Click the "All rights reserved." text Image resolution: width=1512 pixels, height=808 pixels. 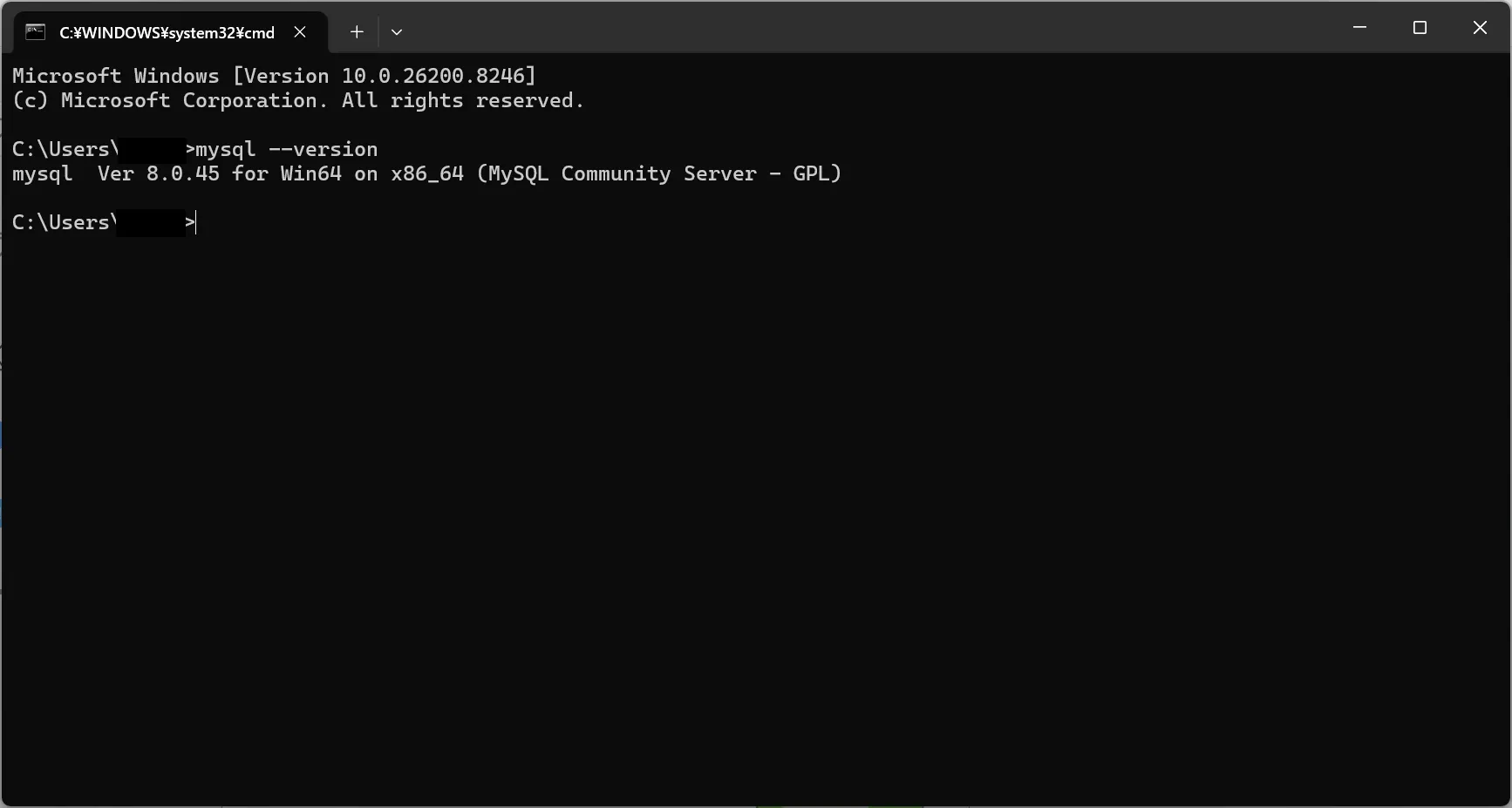click(462, 101)
